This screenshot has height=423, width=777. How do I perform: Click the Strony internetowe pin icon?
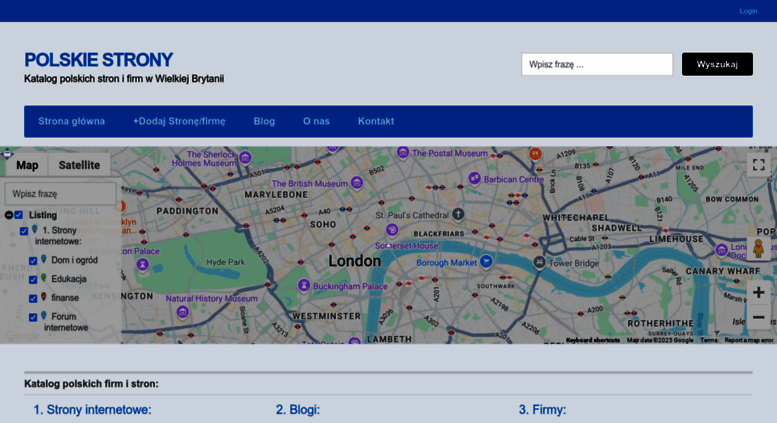pyautogui.click(x=35, y=229)
